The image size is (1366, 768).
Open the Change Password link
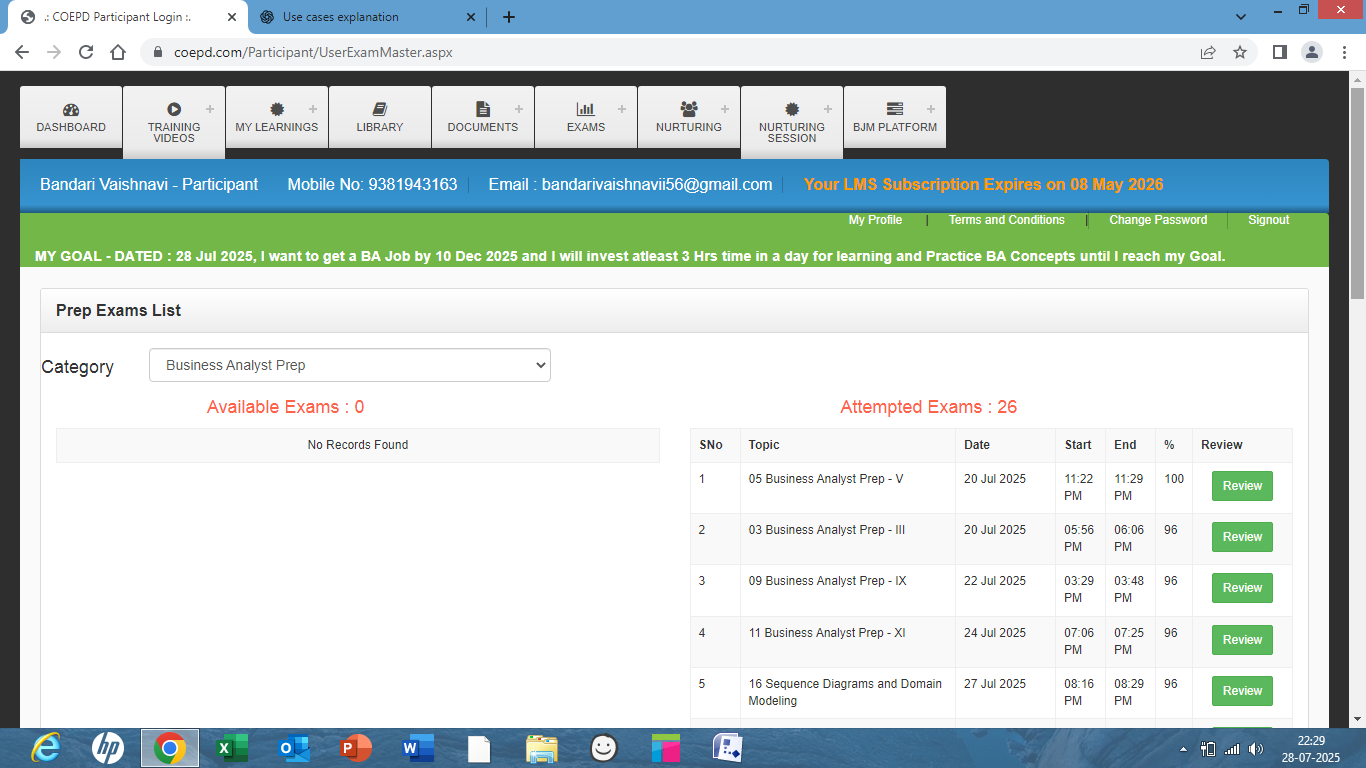[1158, 220]
